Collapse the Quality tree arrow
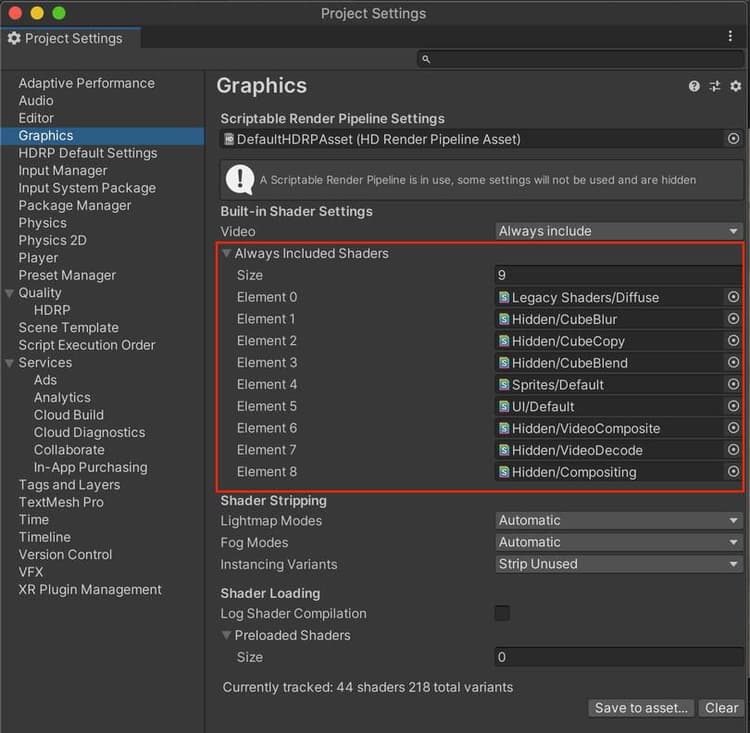The image size is (750, 733). tap(9, 293)
